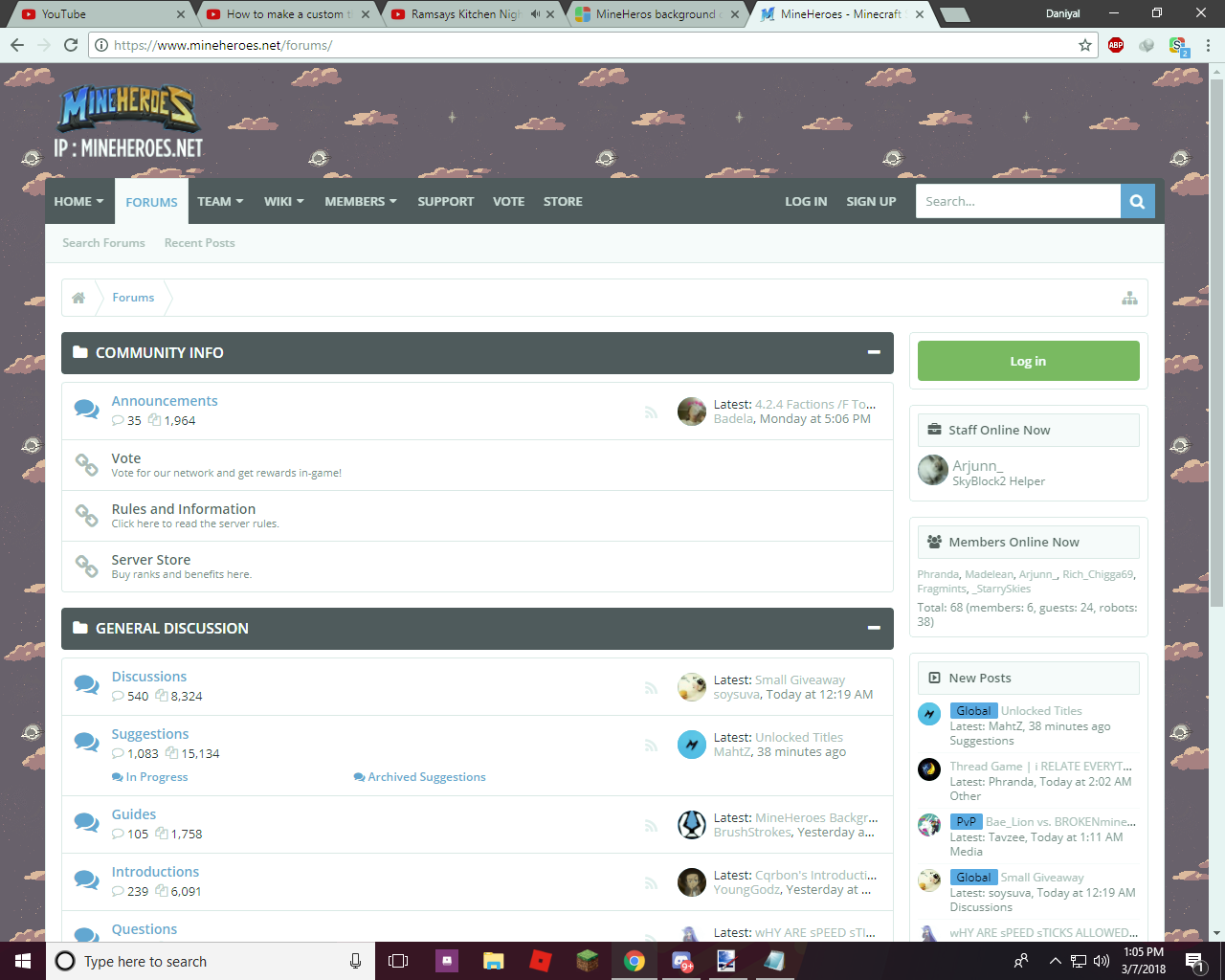Go back to the previous page
This screenshot has width=1225, height=980.
pos(17,45)
